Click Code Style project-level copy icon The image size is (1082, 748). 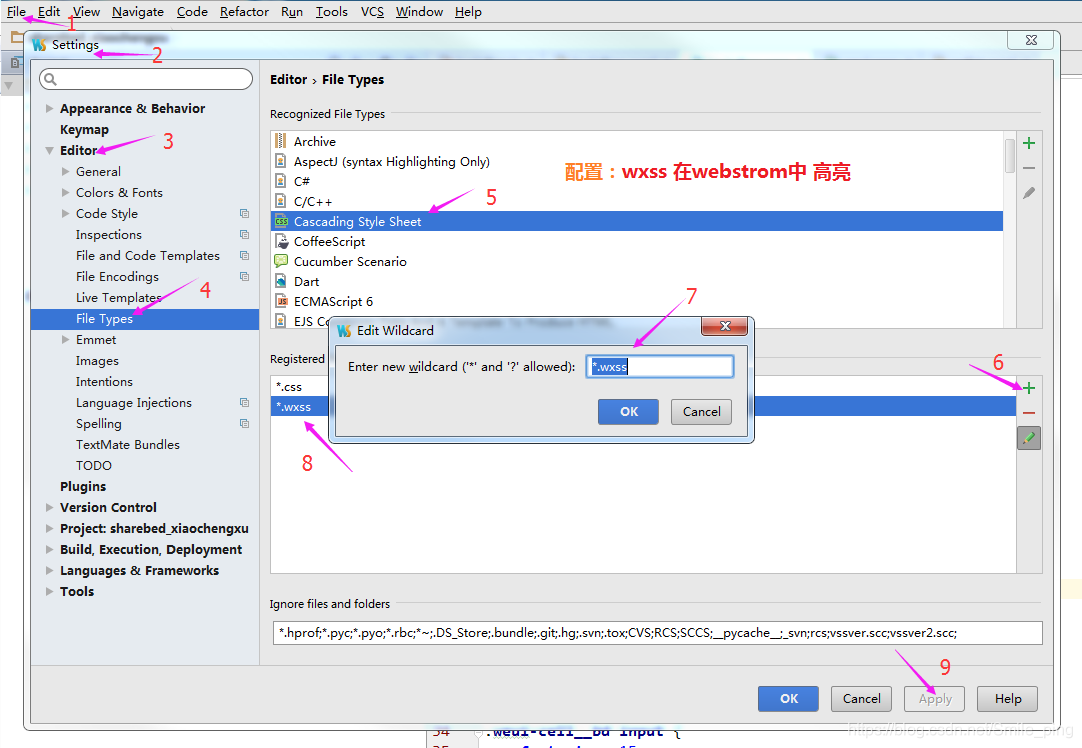click(x=244, y=213)
